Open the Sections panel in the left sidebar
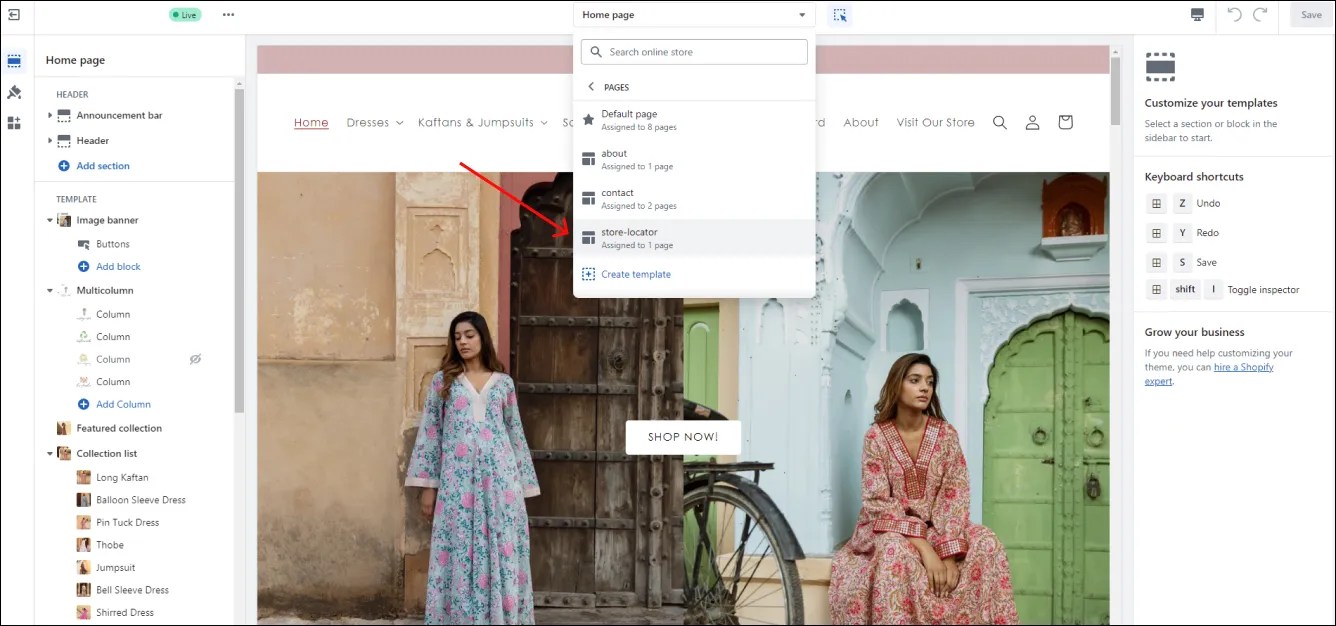 [x=14, y=60]
